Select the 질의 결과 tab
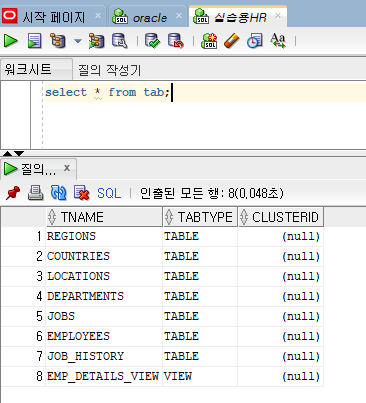Viewport: 366px width, 403px height. coord(38,169)
